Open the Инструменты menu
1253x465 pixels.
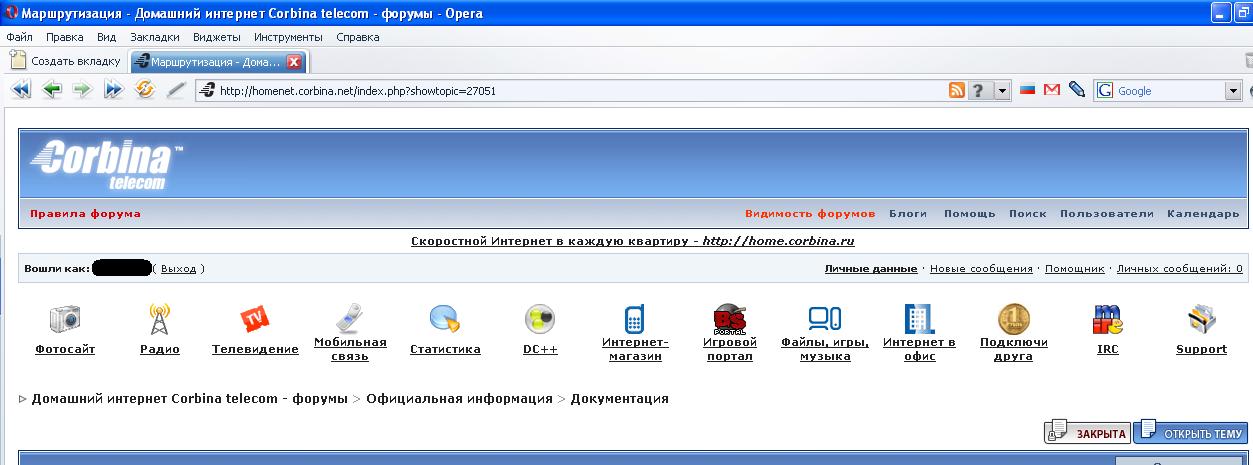tap(288, 37)
